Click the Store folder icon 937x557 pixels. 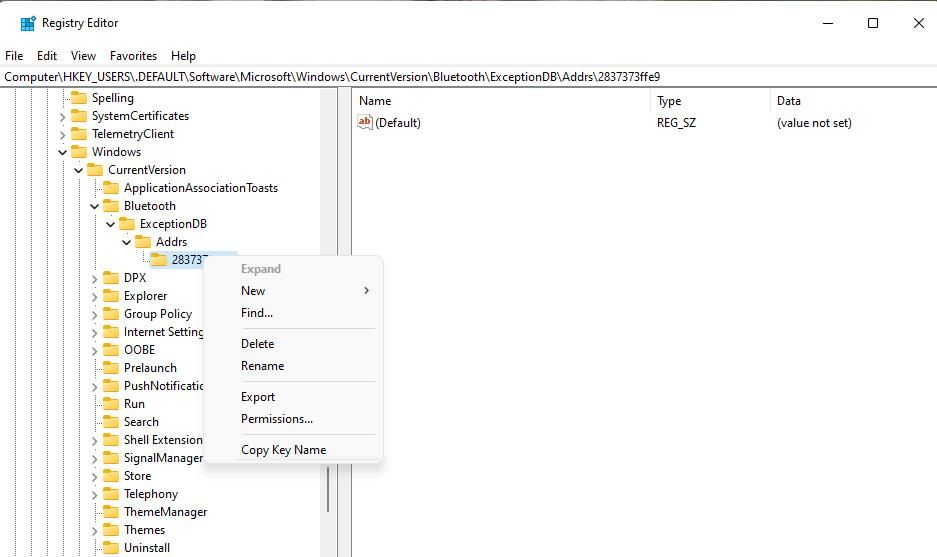(111, 476)
